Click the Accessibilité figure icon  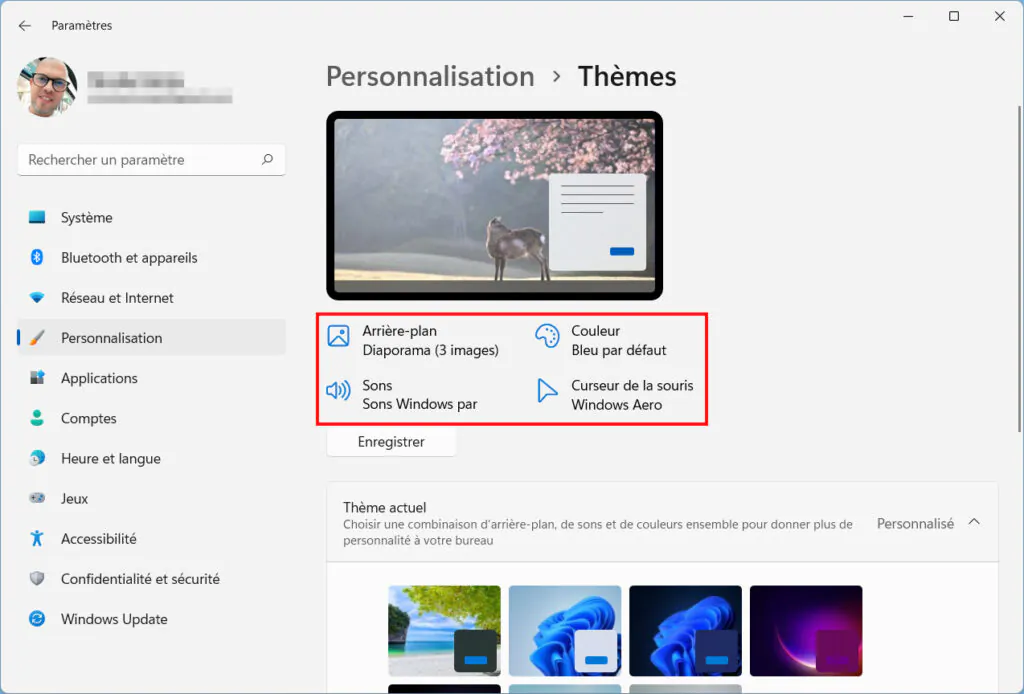point(37,538)
